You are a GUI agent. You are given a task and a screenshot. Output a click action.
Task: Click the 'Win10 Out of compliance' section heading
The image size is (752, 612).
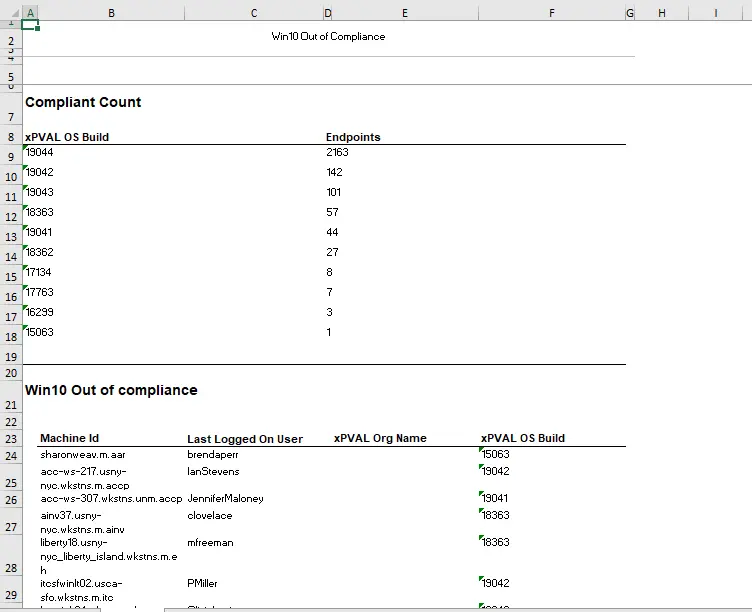pyautogui.click(x=111, y=390)
